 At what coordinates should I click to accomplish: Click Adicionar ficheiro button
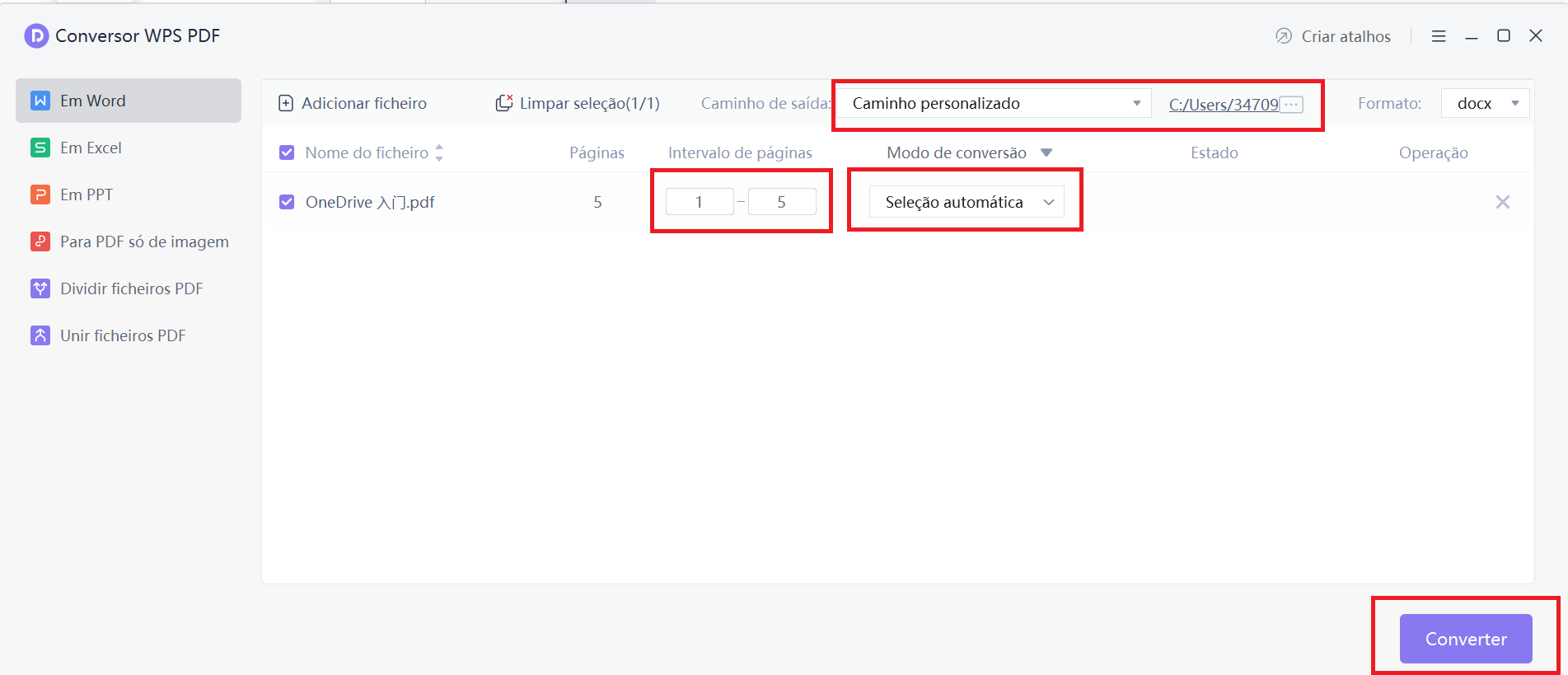point(353,103)
